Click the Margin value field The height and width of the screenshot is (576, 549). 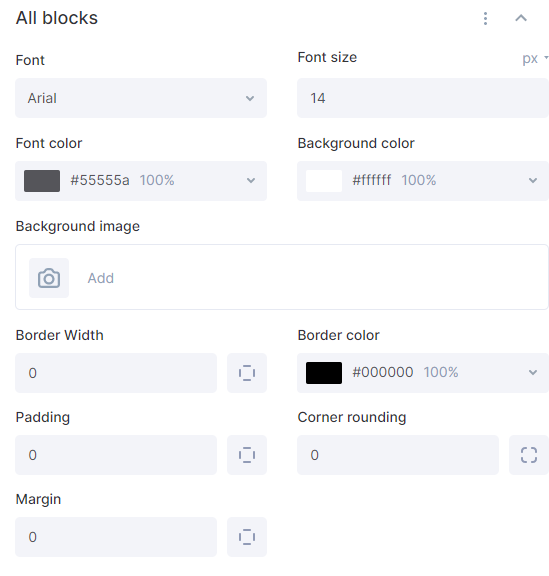pos(116,537)
